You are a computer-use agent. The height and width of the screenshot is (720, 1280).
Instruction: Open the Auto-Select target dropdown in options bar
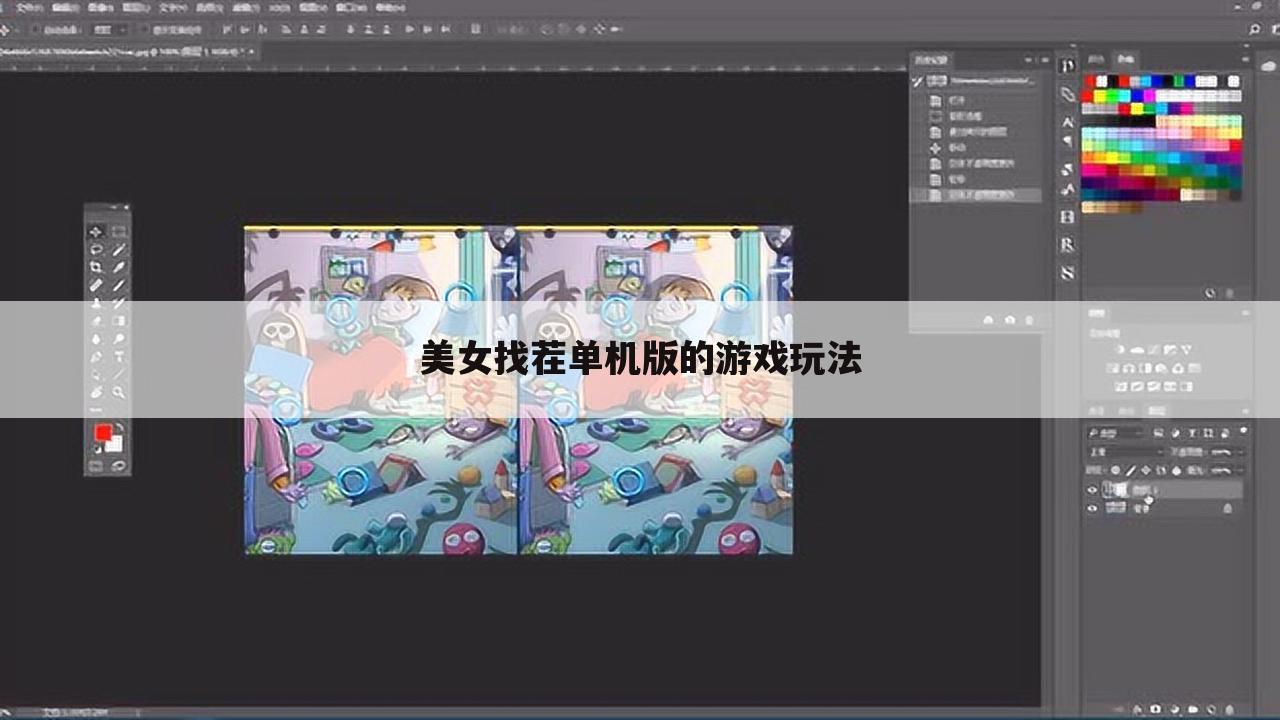coord(111,29)
